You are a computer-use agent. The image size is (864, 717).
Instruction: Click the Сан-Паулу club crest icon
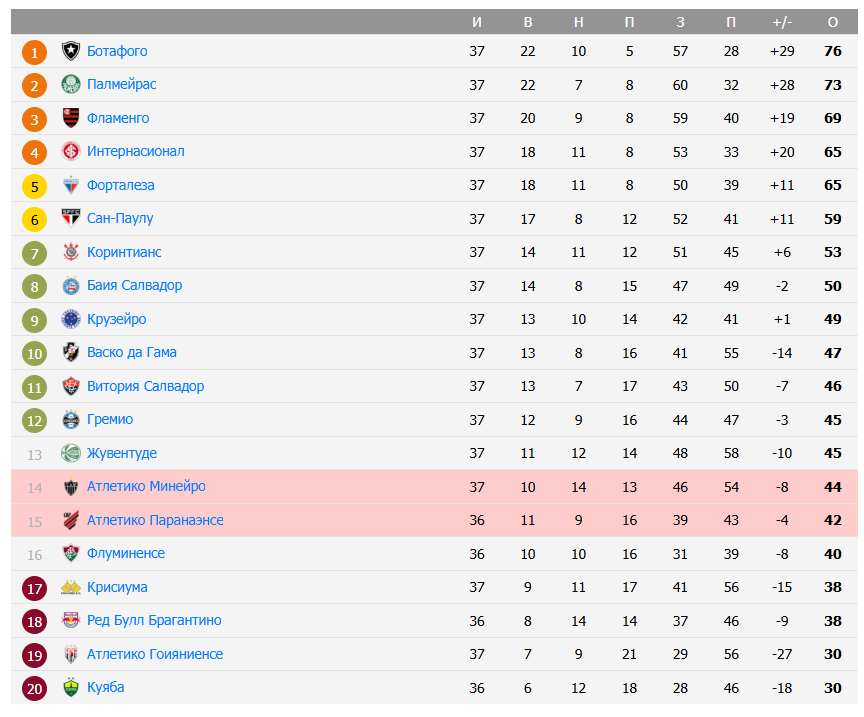(x=70, y=219)
